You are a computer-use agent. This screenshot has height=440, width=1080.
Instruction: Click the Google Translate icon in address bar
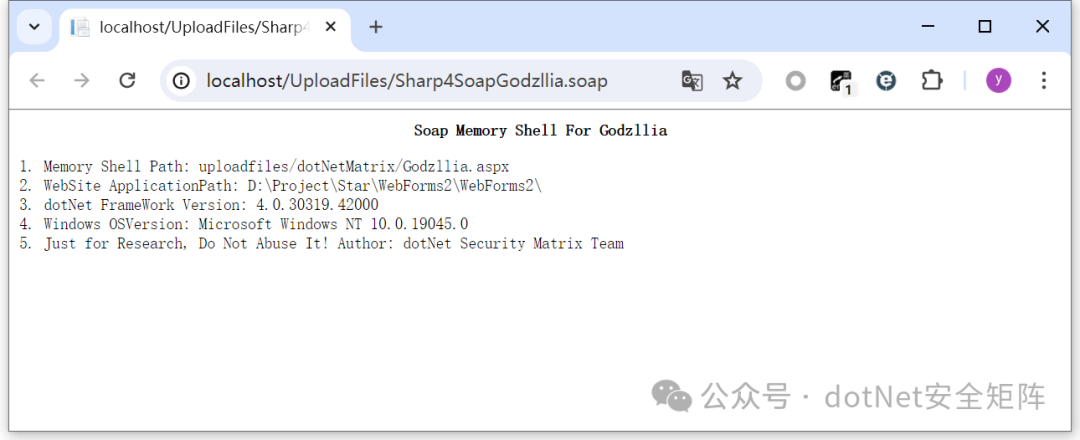(692, 81)
